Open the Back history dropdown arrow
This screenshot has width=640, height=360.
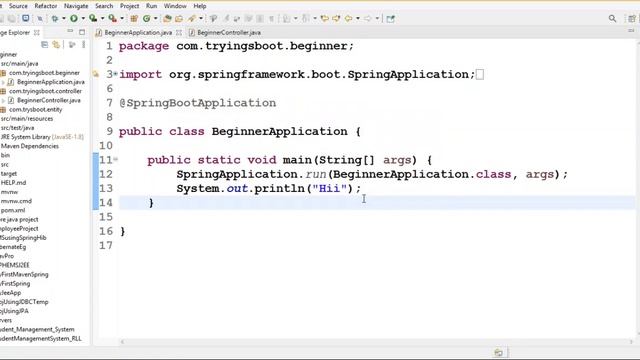point(358,18)
